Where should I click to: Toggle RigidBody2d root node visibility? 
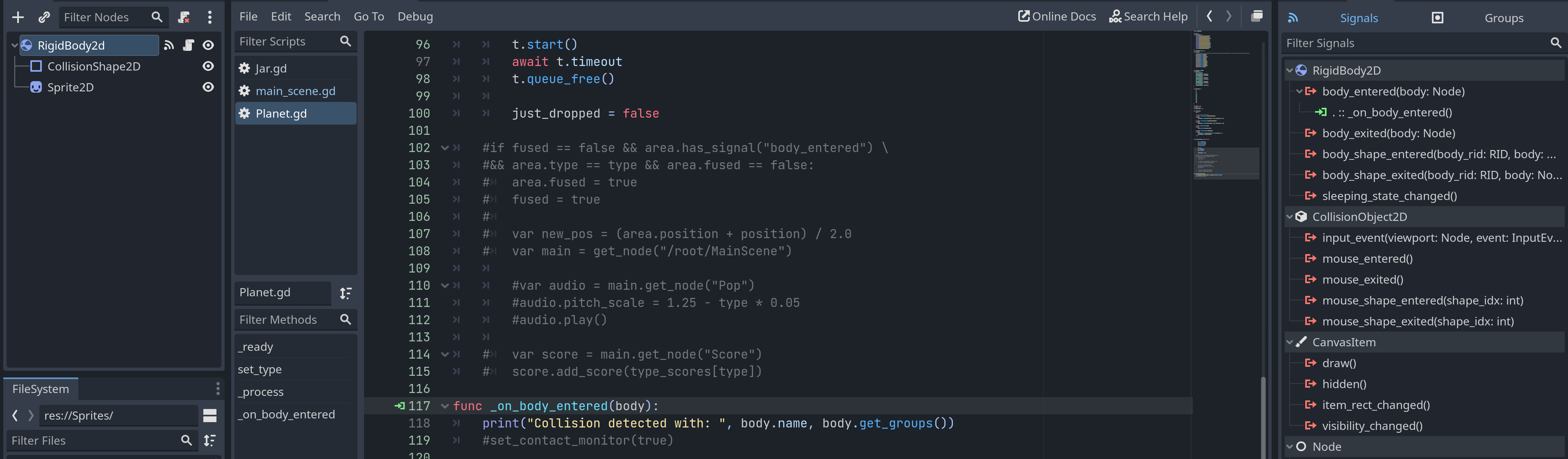tap(208, 45)
